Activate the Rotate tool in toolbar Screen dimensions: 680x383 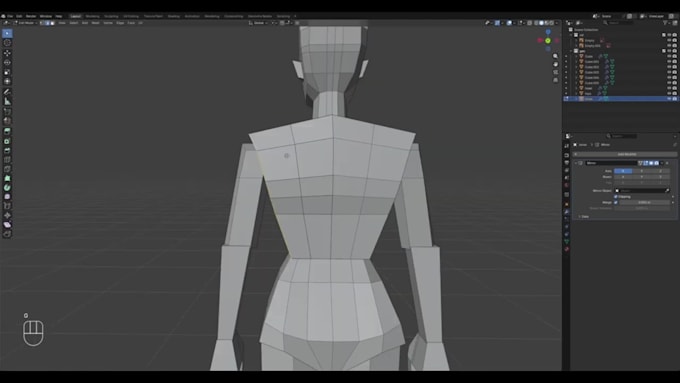(7, 62)
